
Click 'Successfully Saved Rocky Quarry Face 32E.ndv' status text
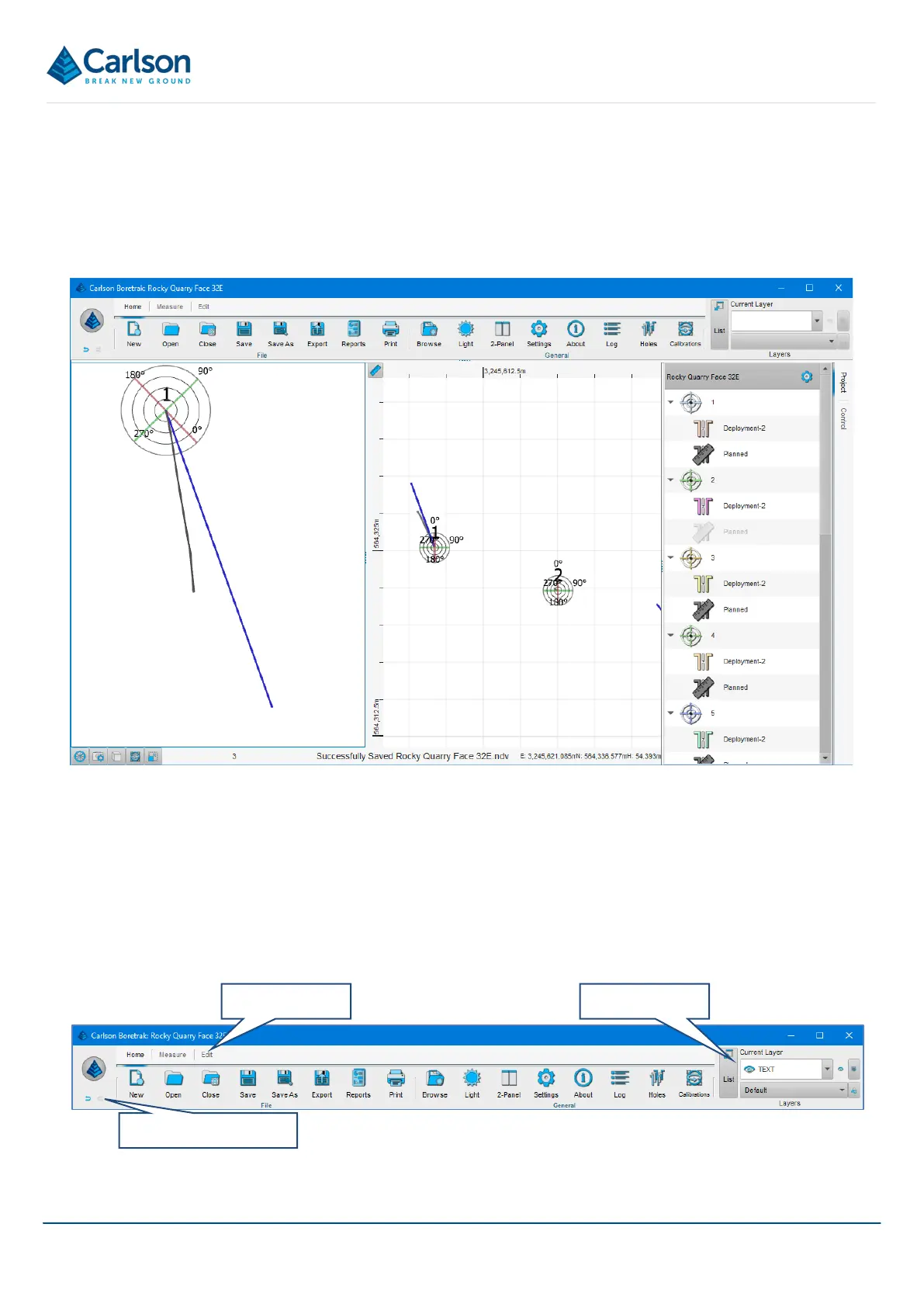pyautogui.click(x=413, y=756)
